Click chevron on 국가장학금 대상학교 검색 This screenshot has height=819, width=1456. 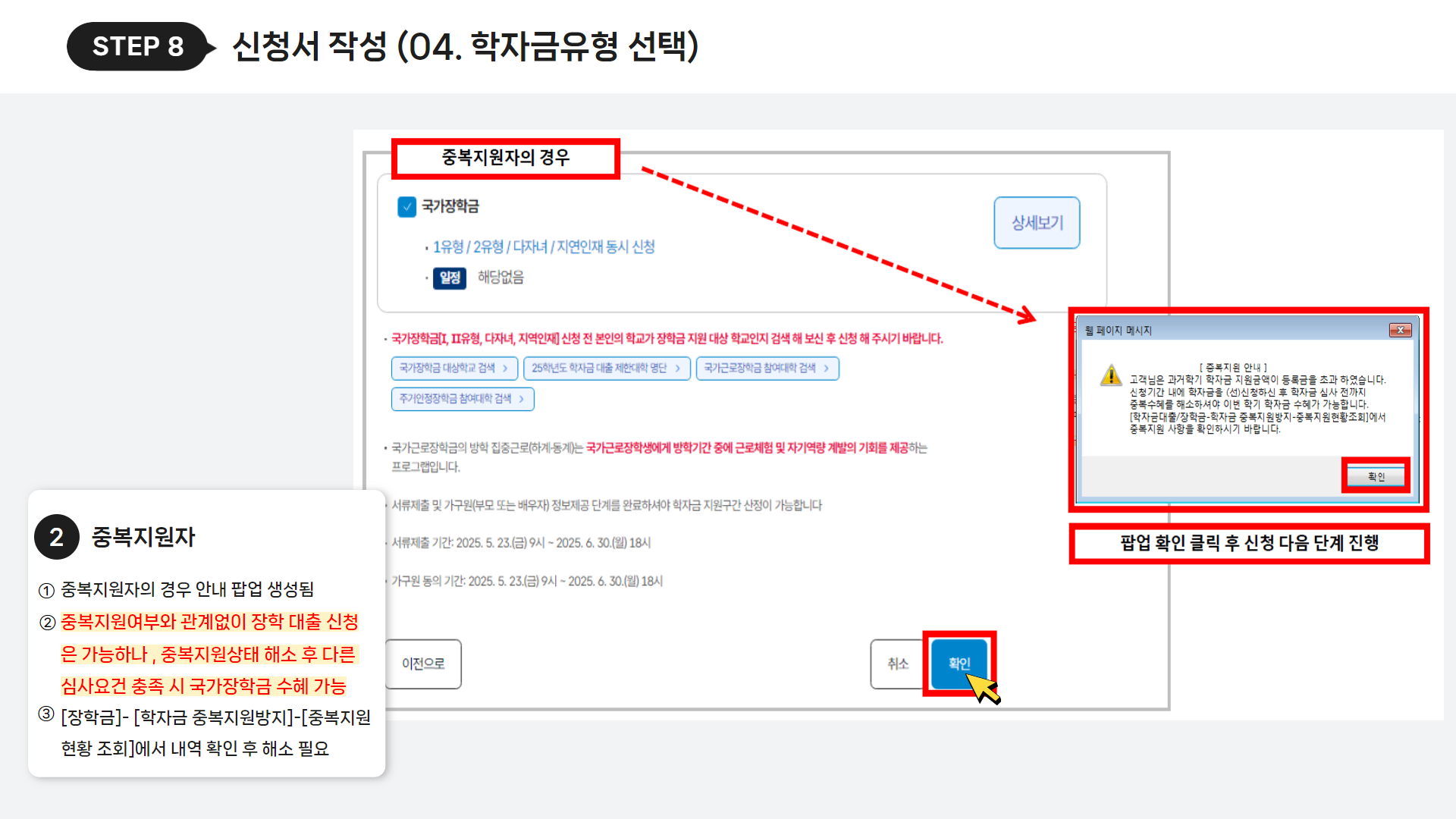505,368
